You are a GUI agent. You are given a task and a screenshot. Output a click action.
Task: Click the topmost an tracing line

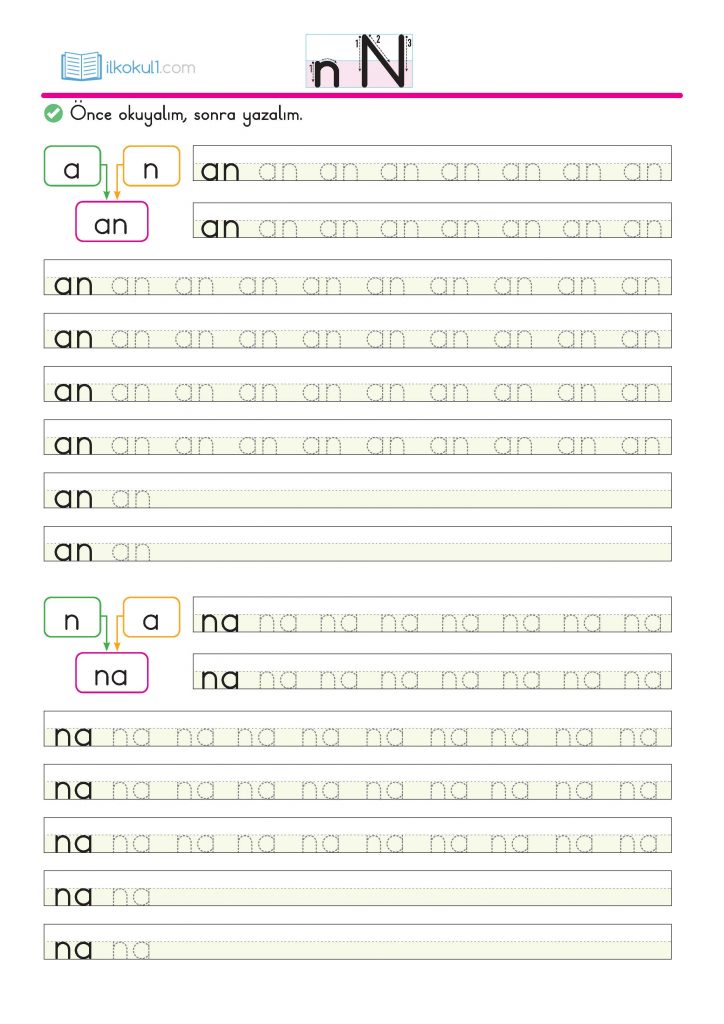[431, 164]
